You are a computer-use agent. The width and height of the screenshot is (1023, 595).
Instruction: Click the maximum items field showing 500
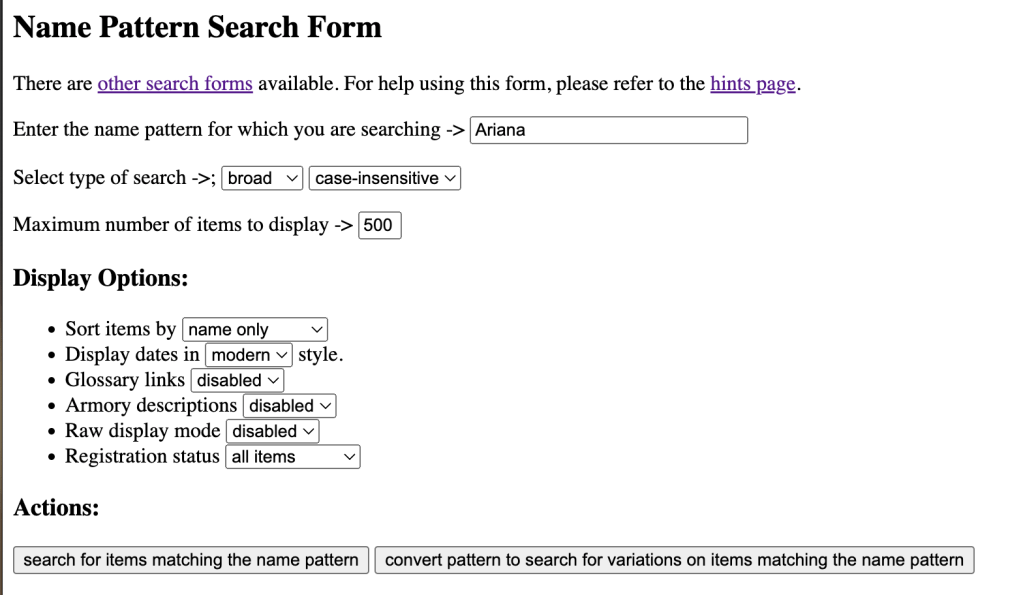click(x=380, y=225)
